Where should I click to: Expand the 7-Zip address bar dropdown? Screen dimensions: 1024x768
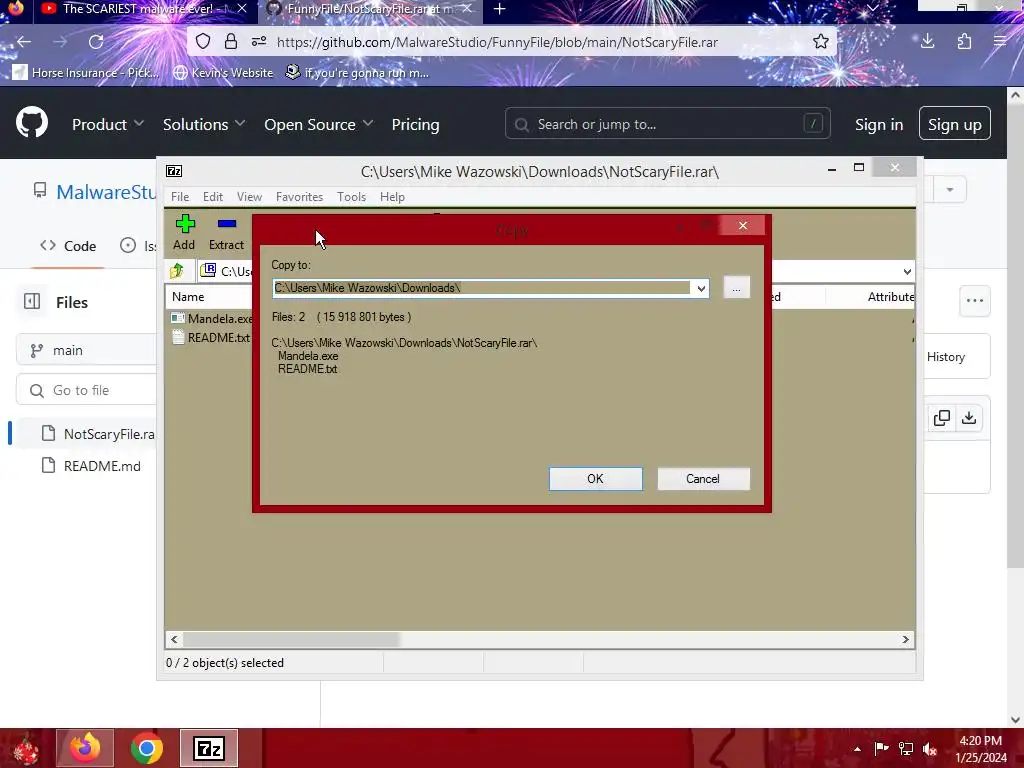click(907, 272)
